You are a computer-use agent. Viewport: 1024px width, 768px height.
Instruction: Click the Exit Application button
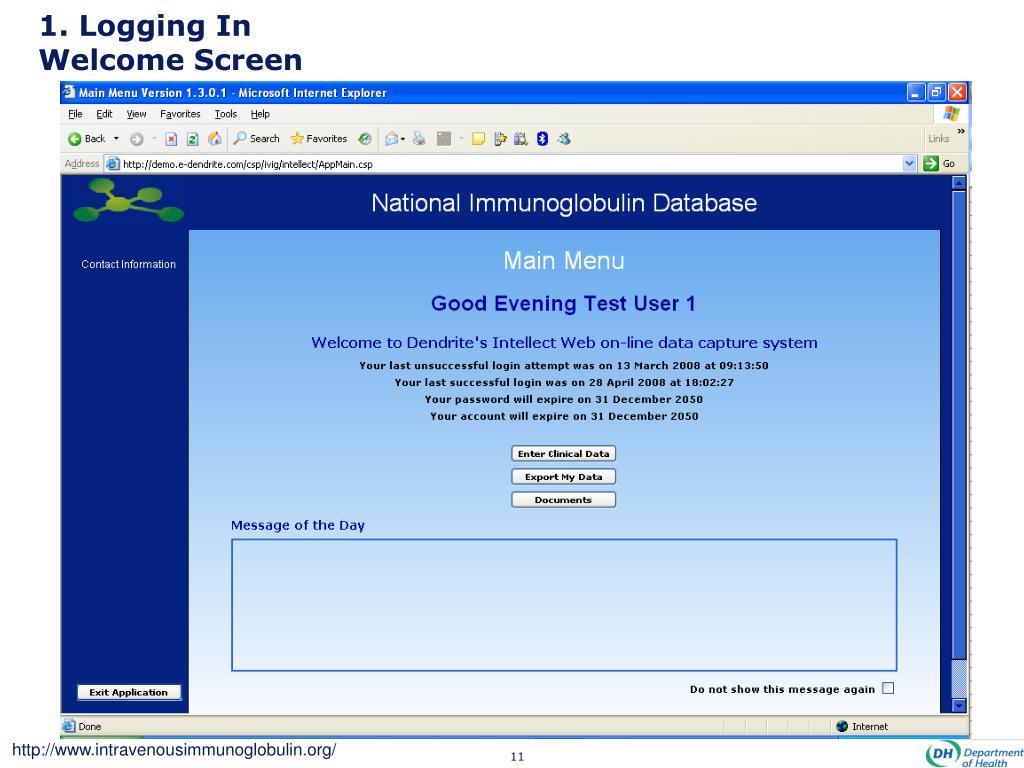click(x=129, y=692)
